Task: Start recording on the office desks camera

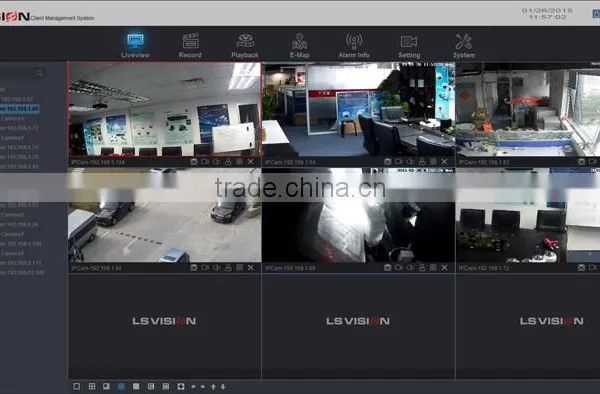Action: pyautogui.click(x=399, y=162)
